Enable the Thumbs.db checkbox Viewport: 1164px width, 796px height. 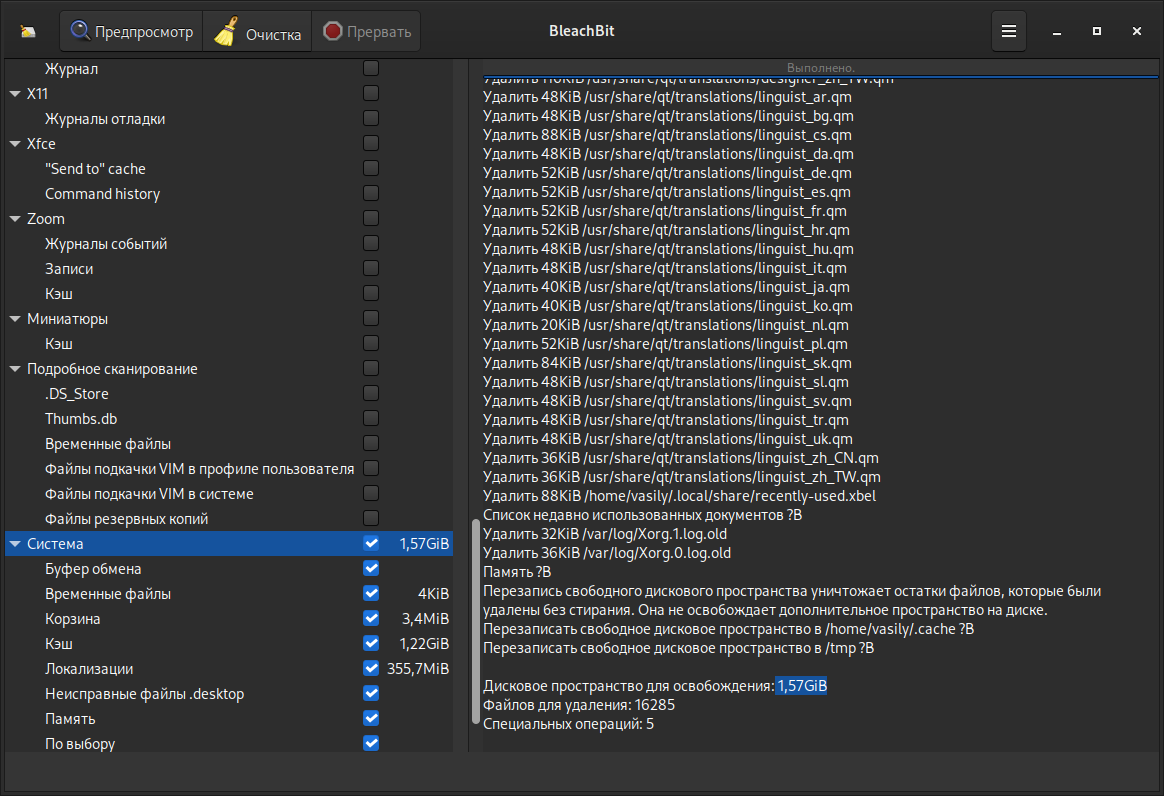[x=371, y=418]
